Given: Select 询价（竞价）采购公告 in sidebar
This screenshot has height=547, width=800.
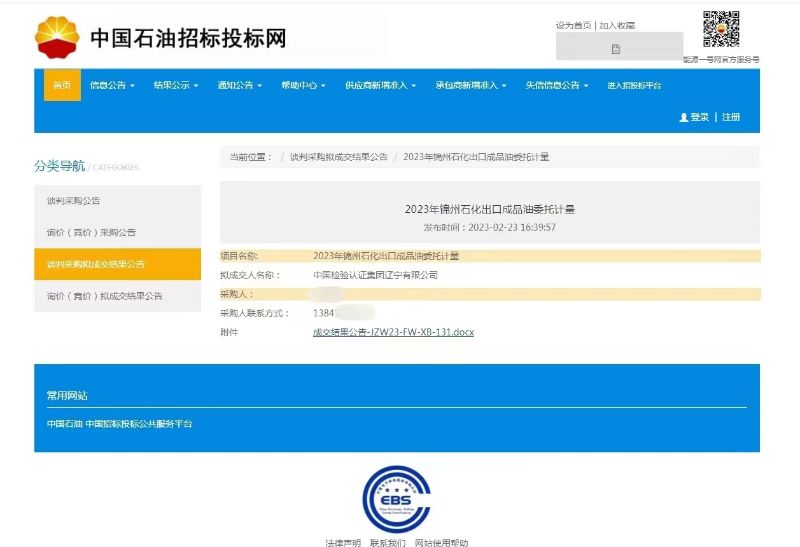Looking at the screenshot, I should (117, 232).
